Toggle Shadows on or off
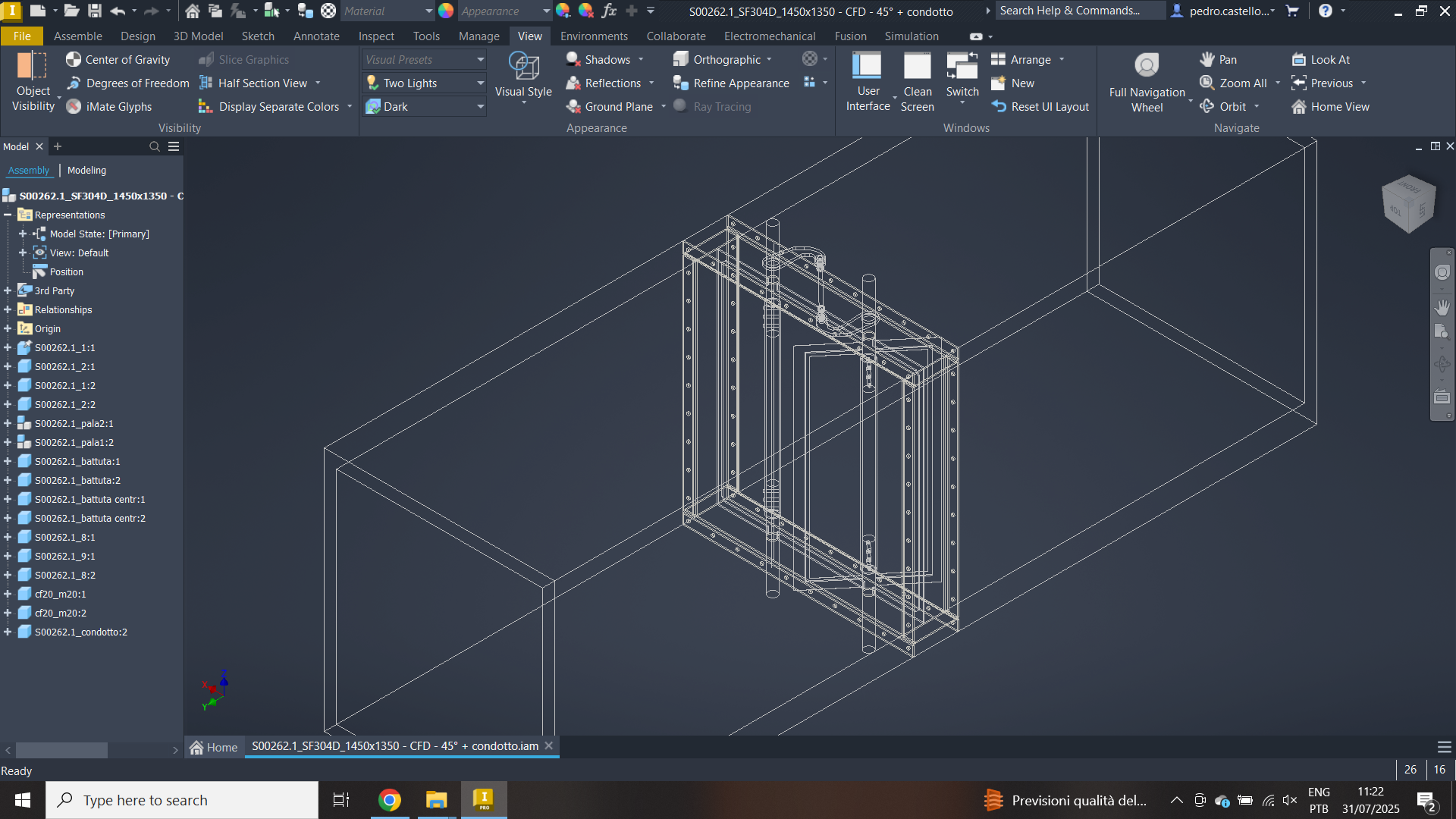Viewport: 1456px width, 819px height. click(598, 59)
